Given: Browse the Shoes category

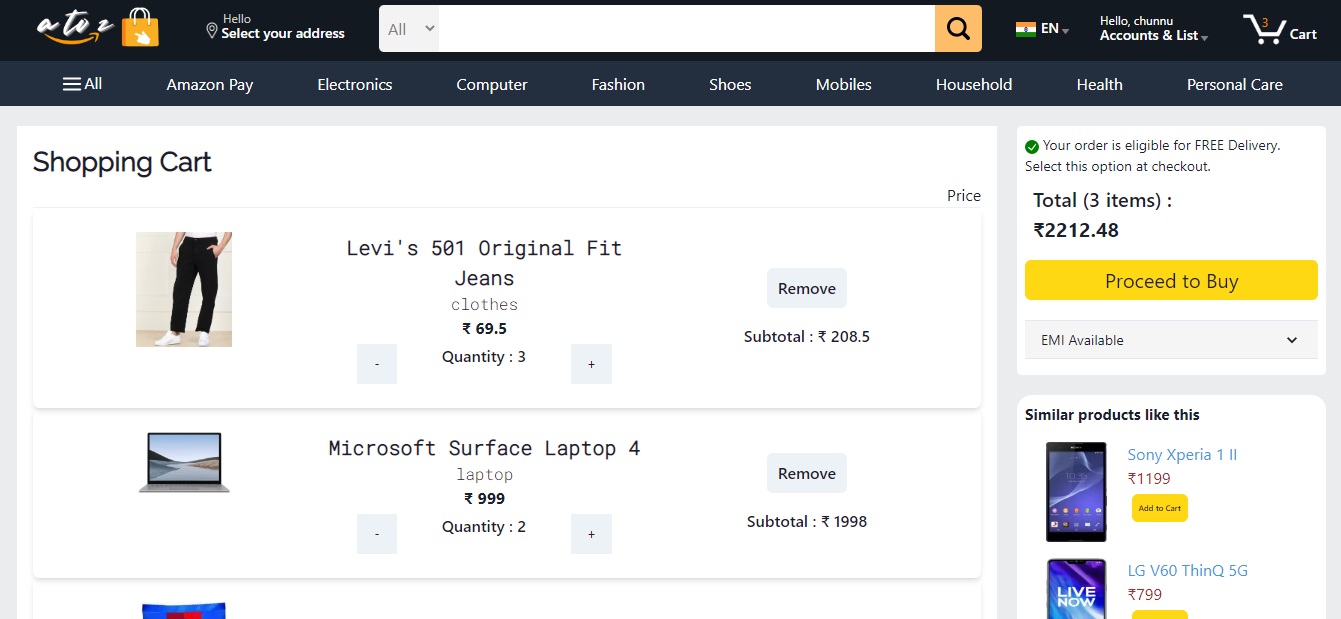Looking at the screenshot, I should coord(730,85).
